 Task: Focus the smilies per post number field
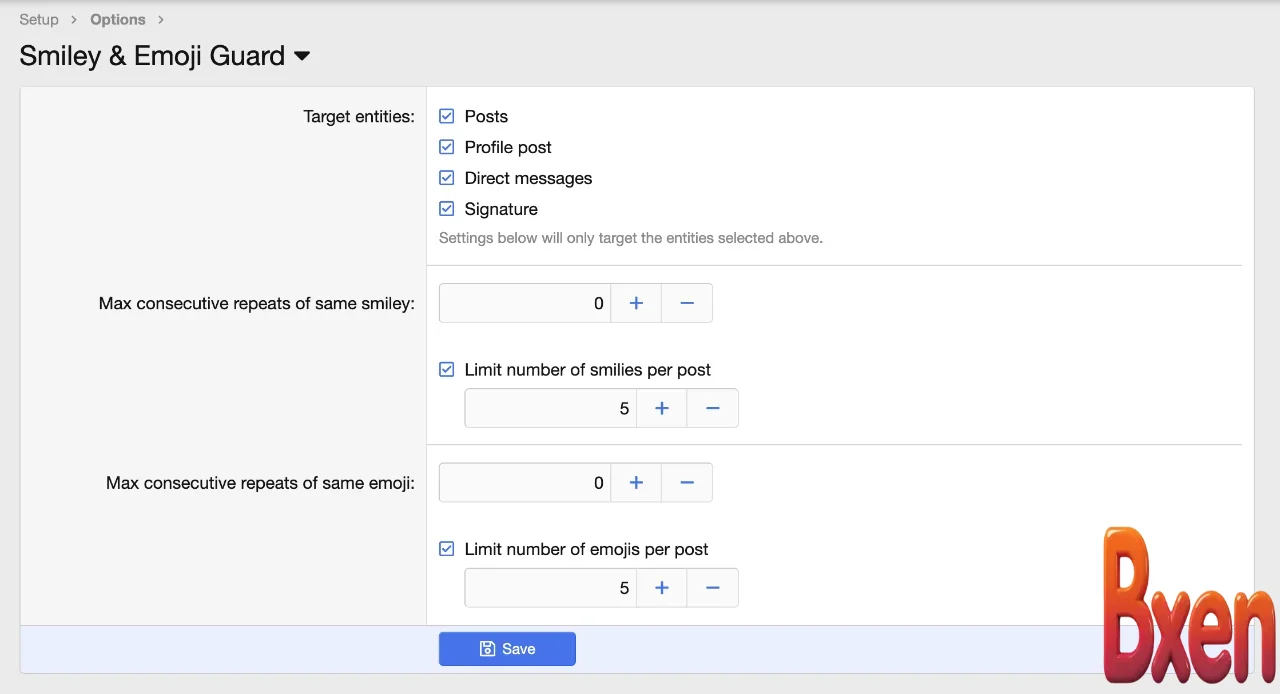pyautogui.click(x=550, y=408)
